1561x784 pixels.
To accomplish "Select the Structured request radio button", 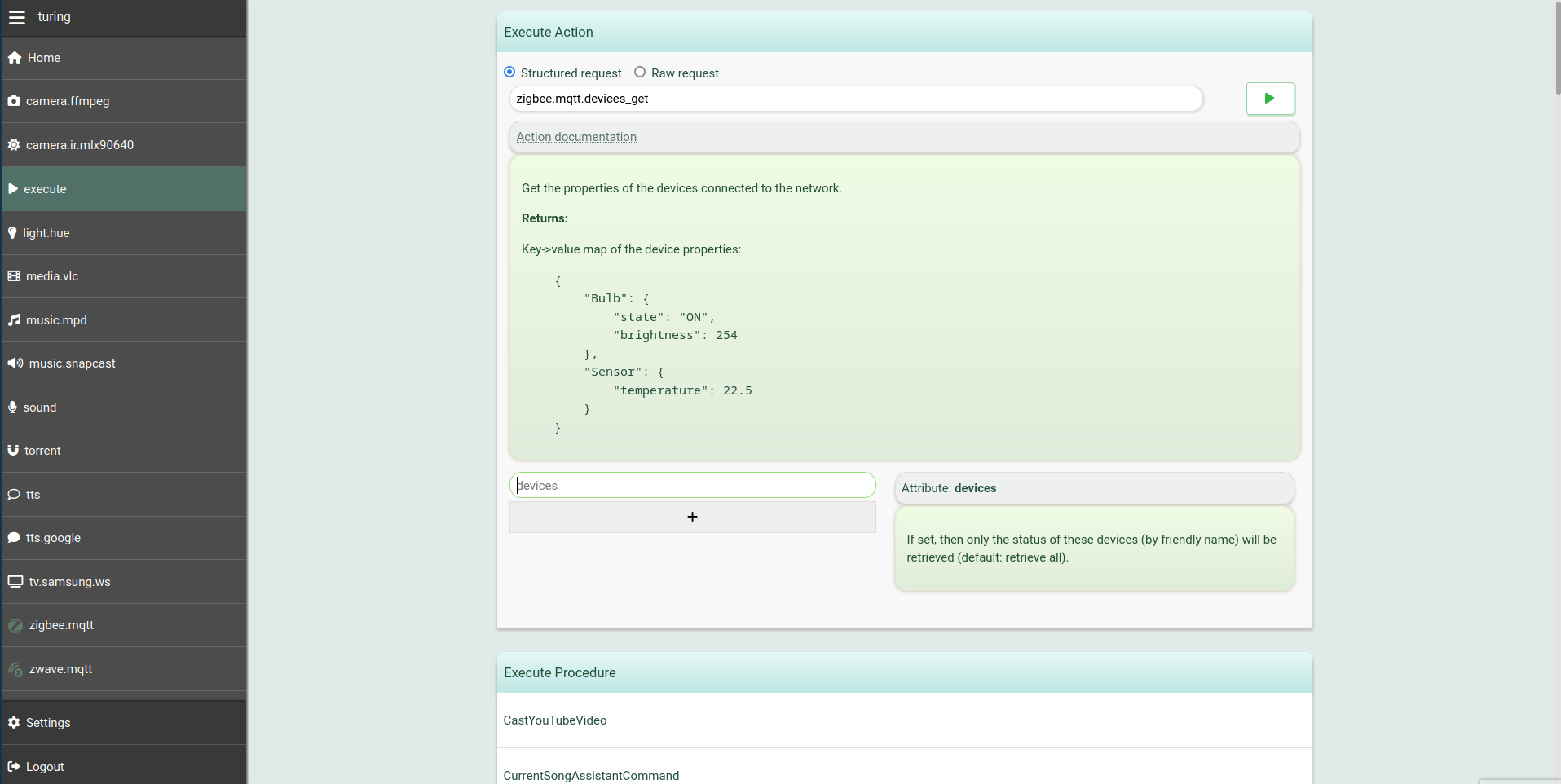I will pos(509,73).
